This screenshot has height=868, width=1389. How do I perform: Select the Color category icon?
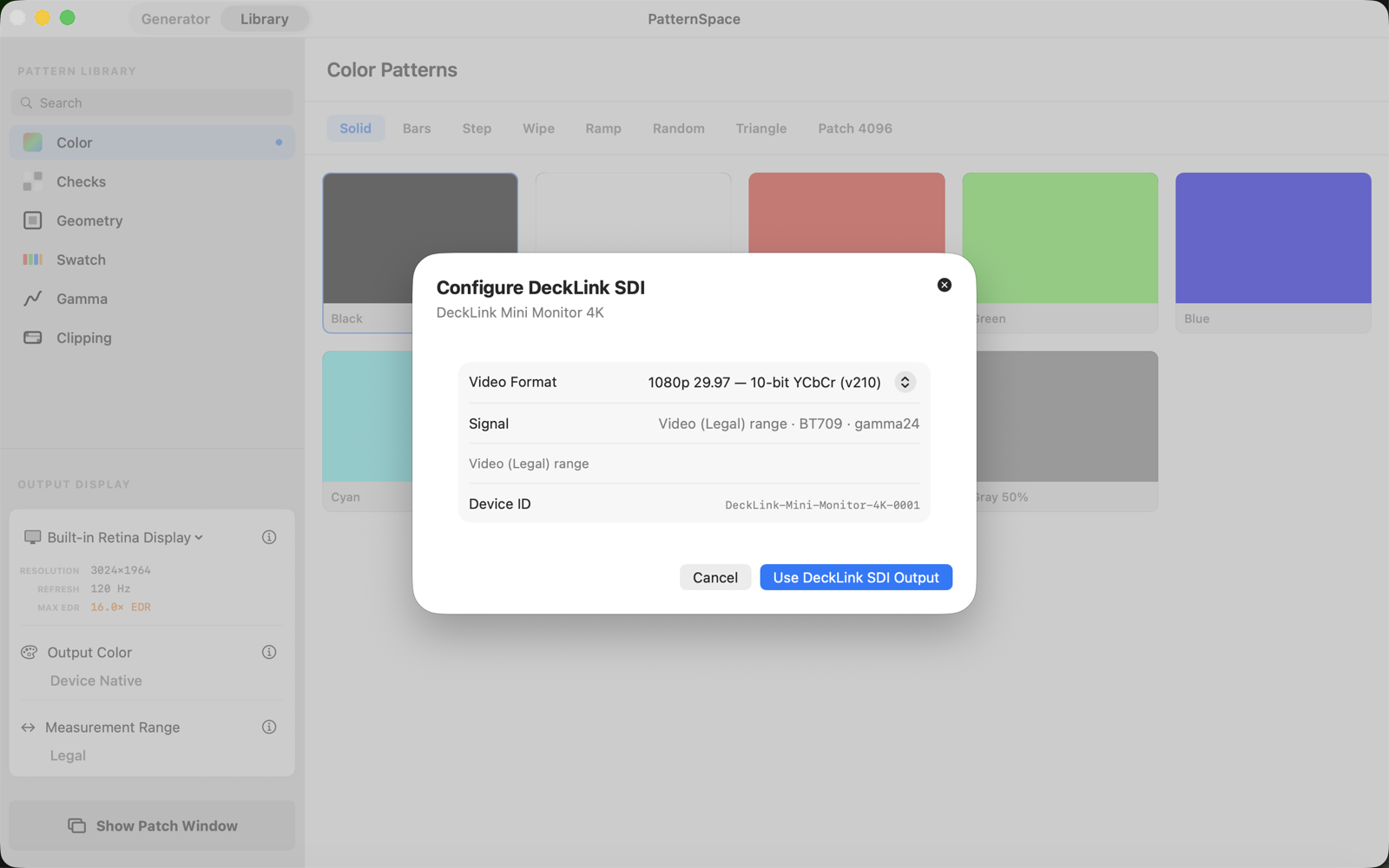pos(33,142)
